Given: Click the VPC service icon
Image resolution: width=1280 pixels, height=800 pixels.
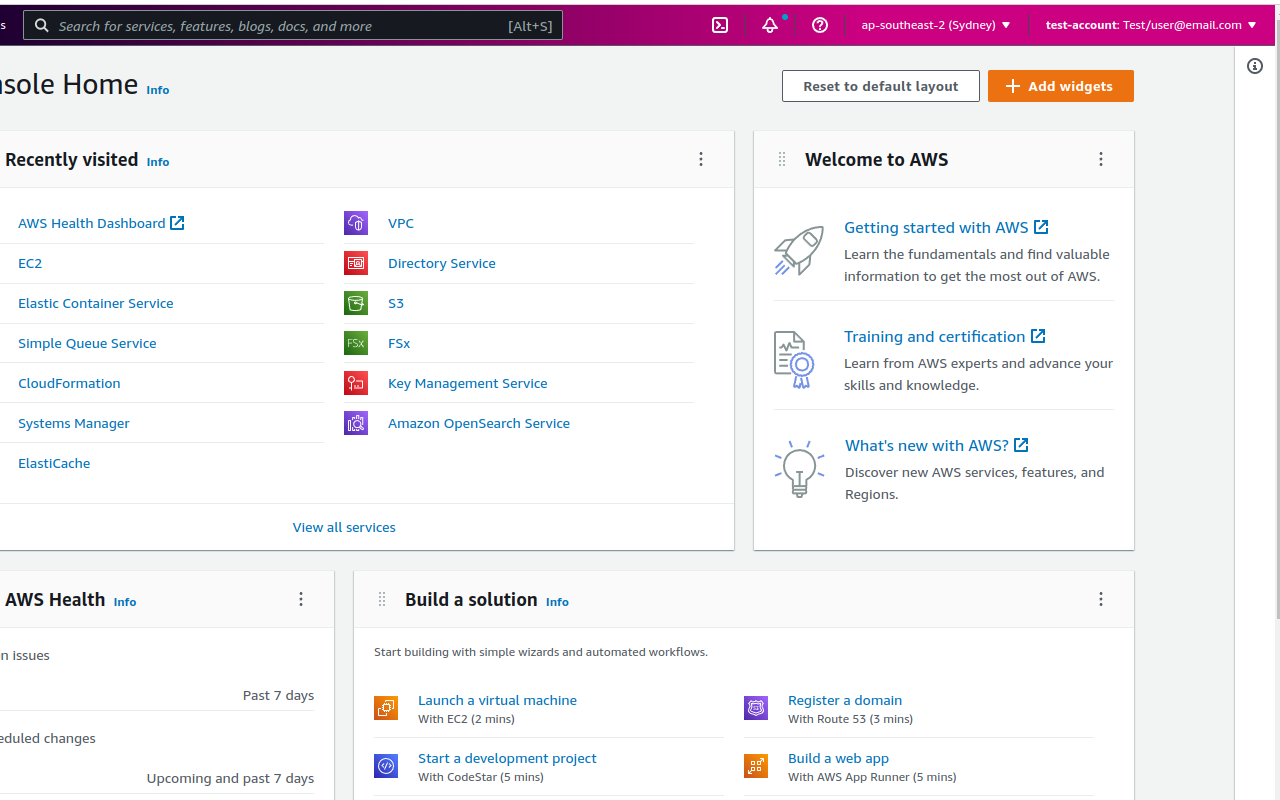Looking at the screenshot, I should [x=356, y=223].
